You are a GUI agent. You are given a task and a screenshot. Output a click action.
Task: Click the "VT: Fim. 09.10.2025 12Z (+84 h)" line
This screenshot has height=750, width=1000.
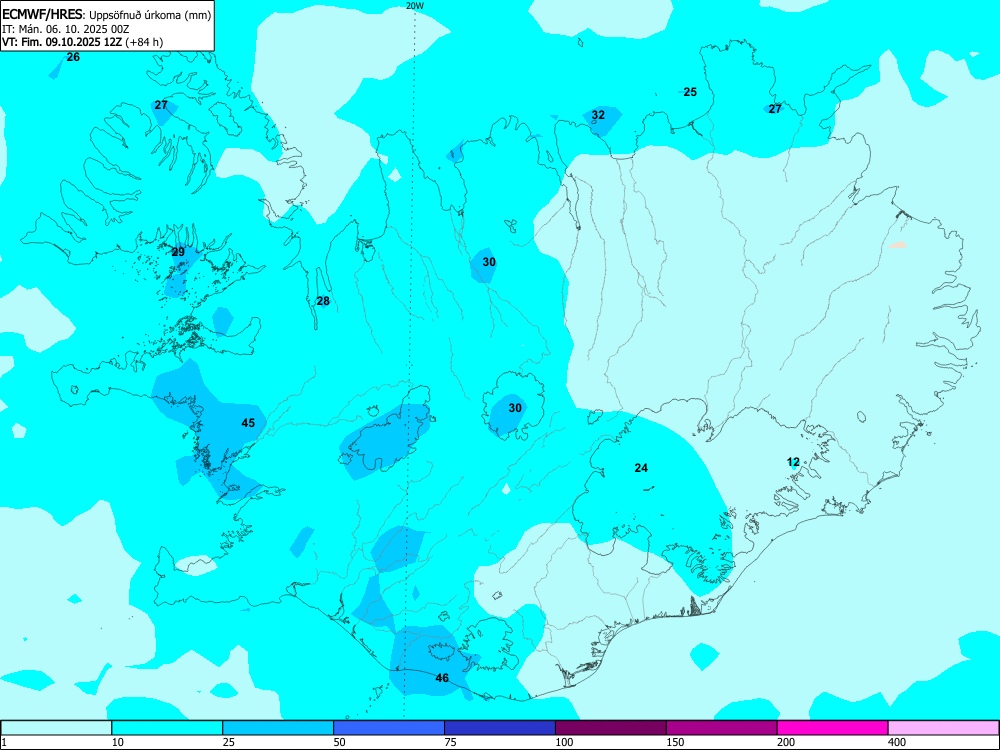[83, 42]
